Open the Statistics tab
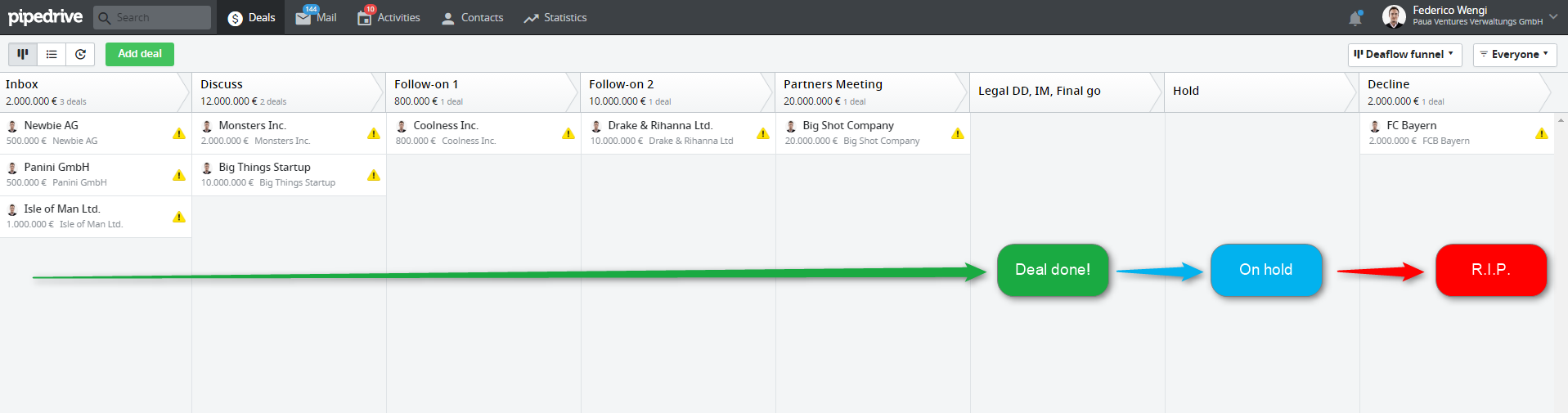The height and width of the screenshot is (413, 1568). coord(555,17)
